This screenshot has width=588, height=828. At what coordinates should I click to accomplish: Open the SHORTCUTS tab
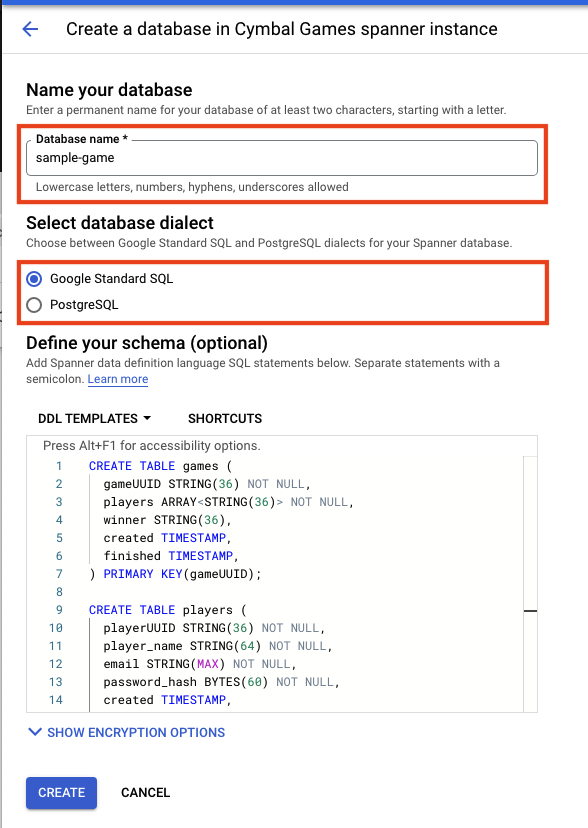(x=225, y=418)
